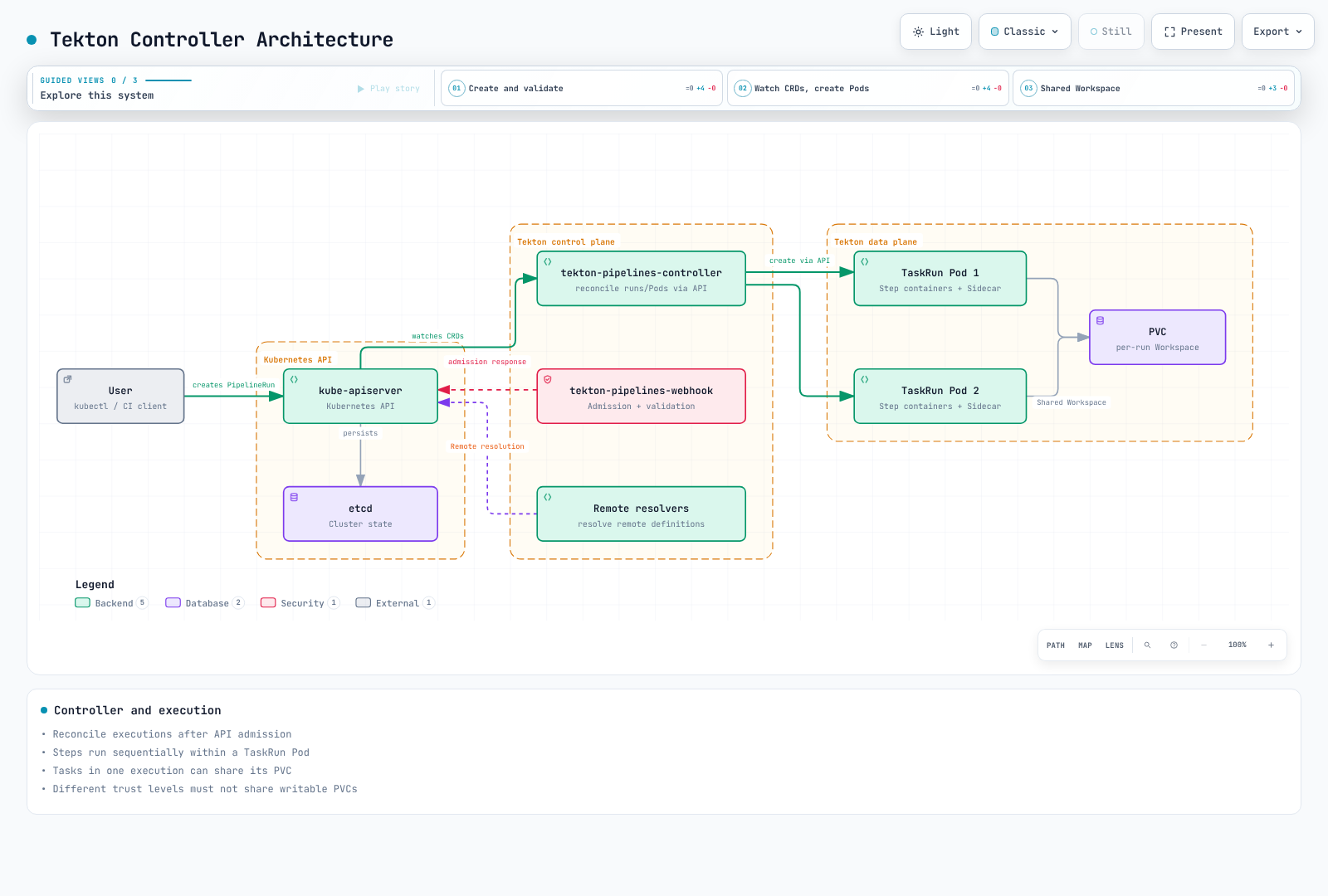Toggle the Security legend filter
This screenshot has width=1328, height=896.
300,603
